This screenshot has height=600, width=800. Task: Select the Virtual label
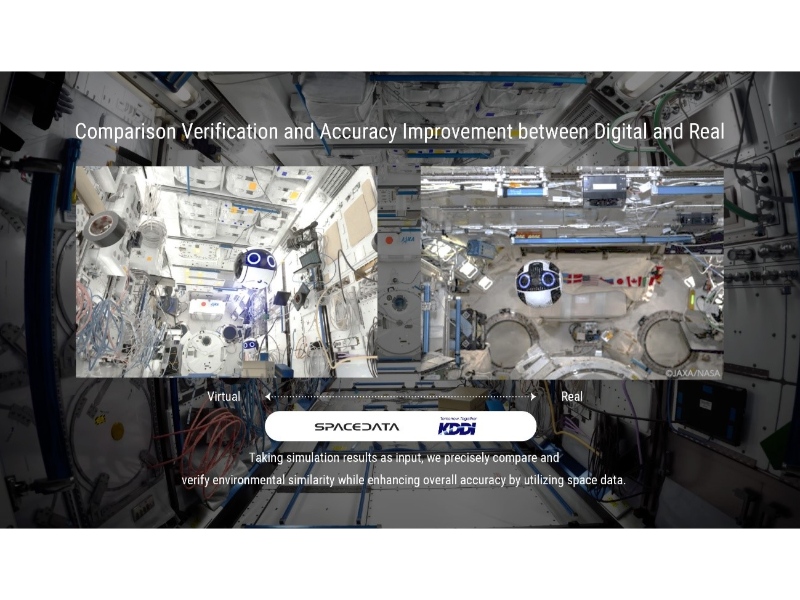pos(223,397)
